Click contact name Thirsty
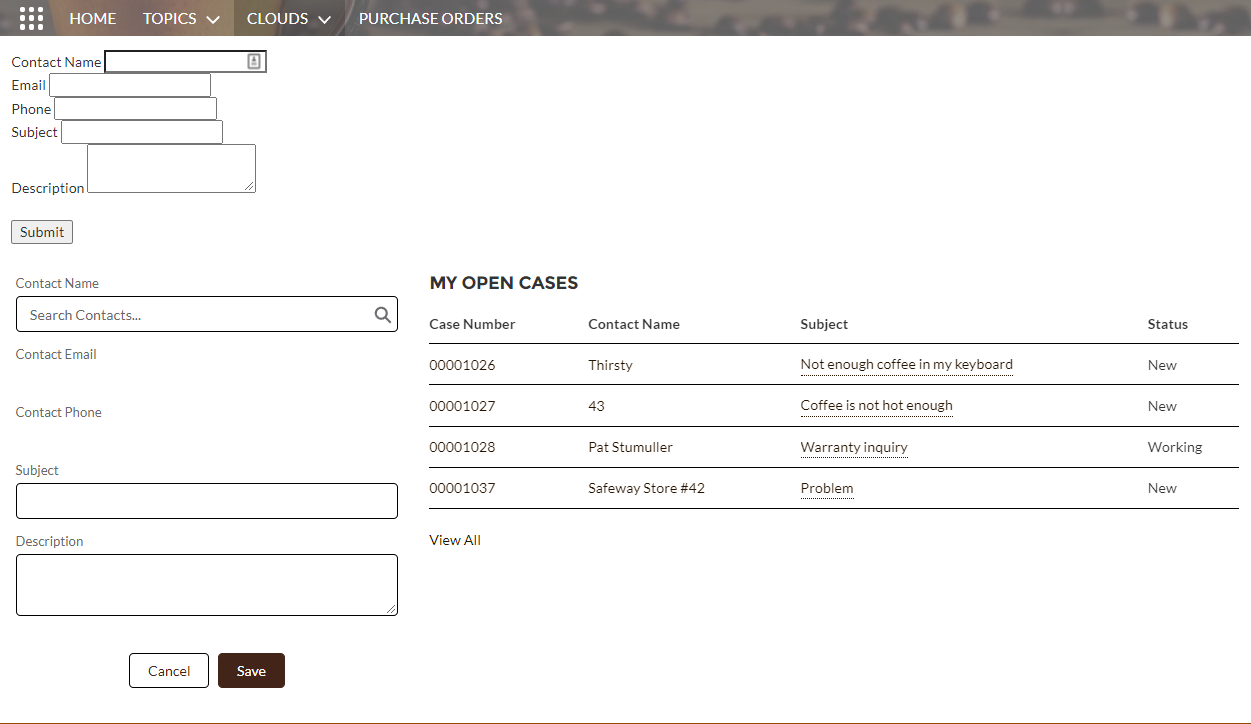Screen dimensions: 1251x724 [x=610, y=365]
